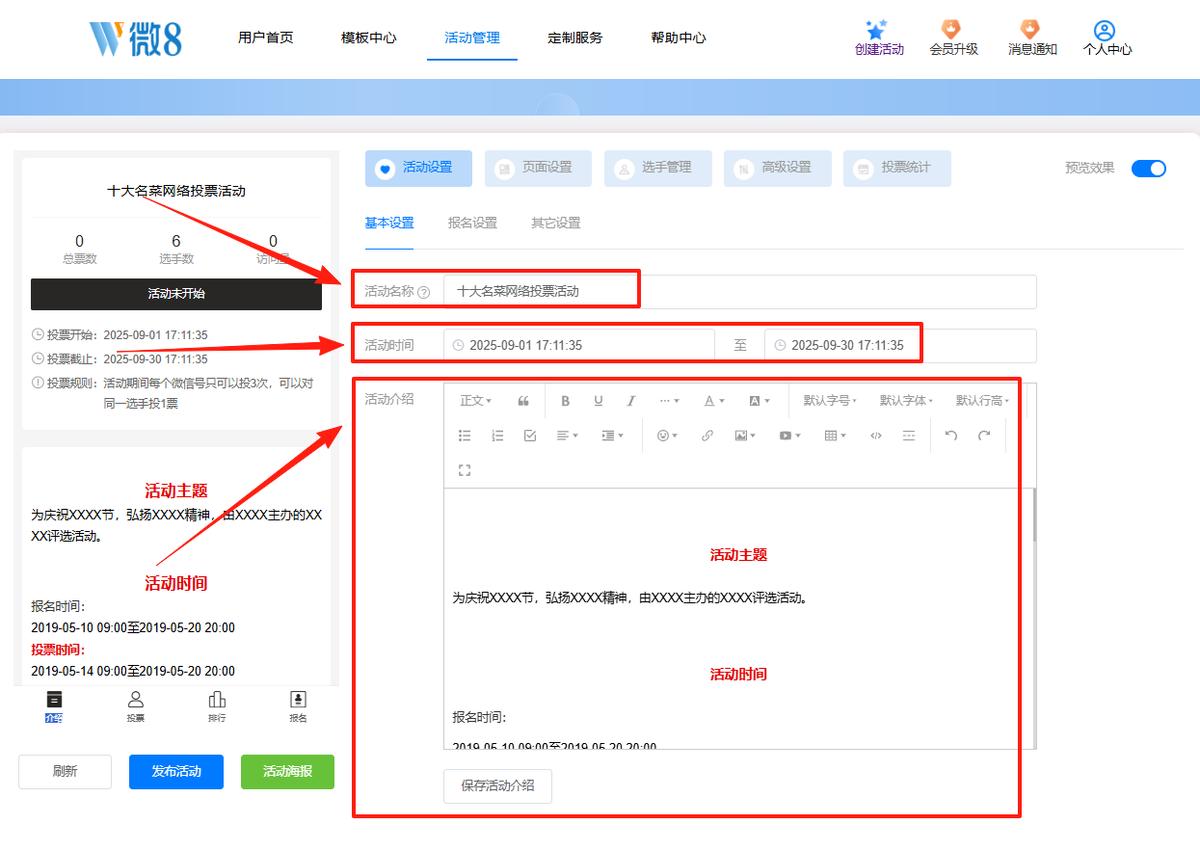Click the green 活动海报 button
Image resolution: width=1200 pixels, height=848 pixels.
click(287, 772)
